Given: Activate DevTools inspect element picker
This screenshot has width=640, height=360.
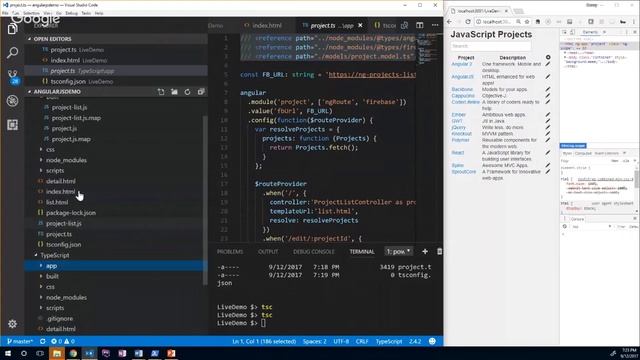Looking at the screenshot, I should click(x=565, y=32).
